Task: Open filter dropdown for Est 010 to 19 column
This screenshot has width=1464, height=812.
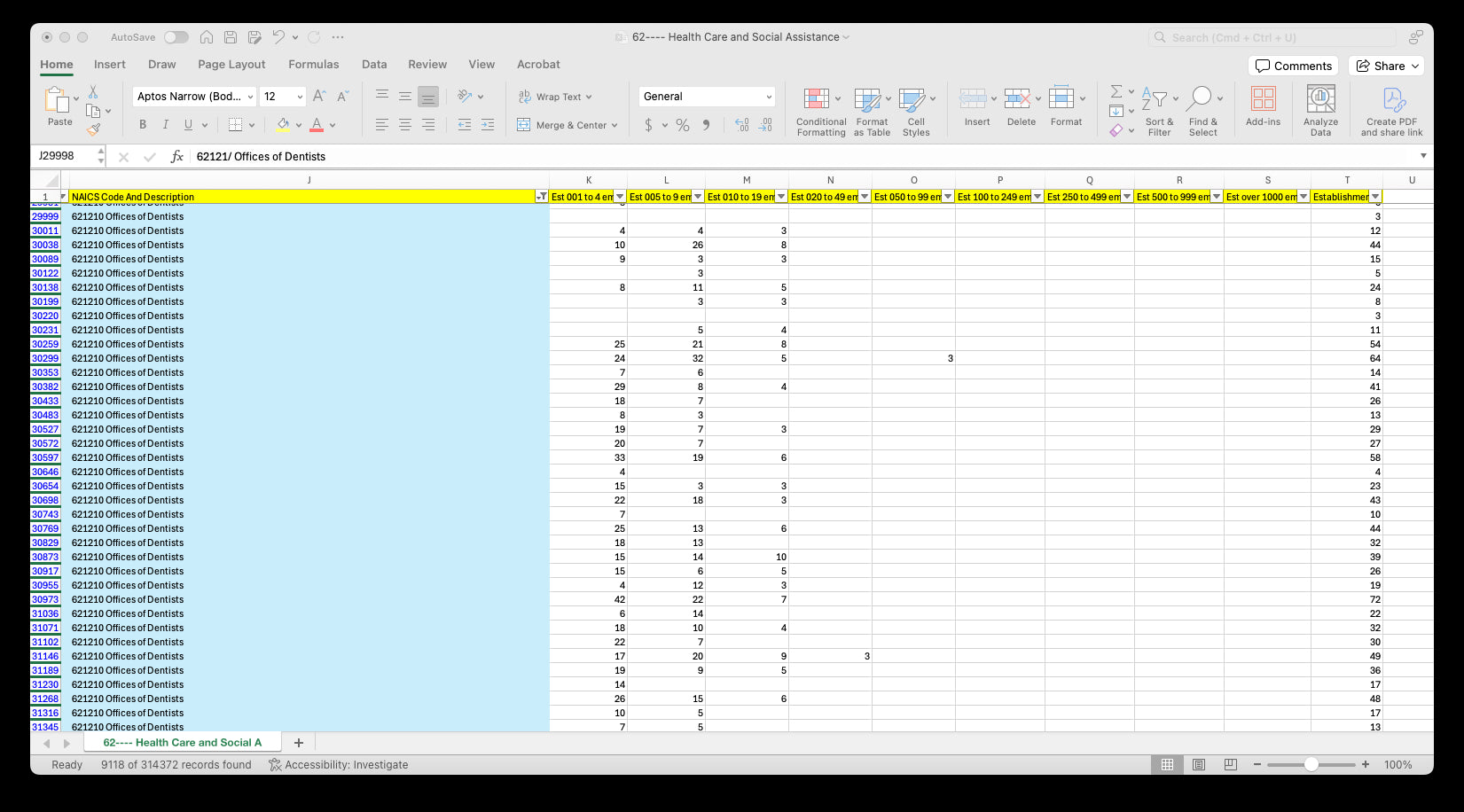Action: (x=781, y=197)
